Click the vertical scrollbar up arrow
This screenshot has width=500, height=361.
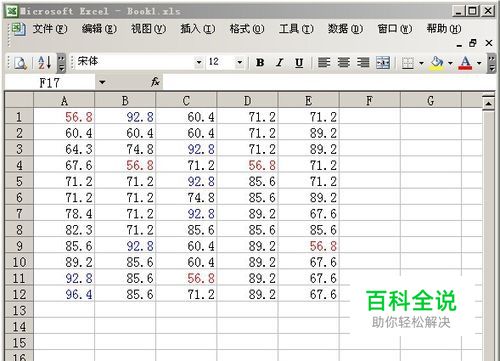pos(488,103)
